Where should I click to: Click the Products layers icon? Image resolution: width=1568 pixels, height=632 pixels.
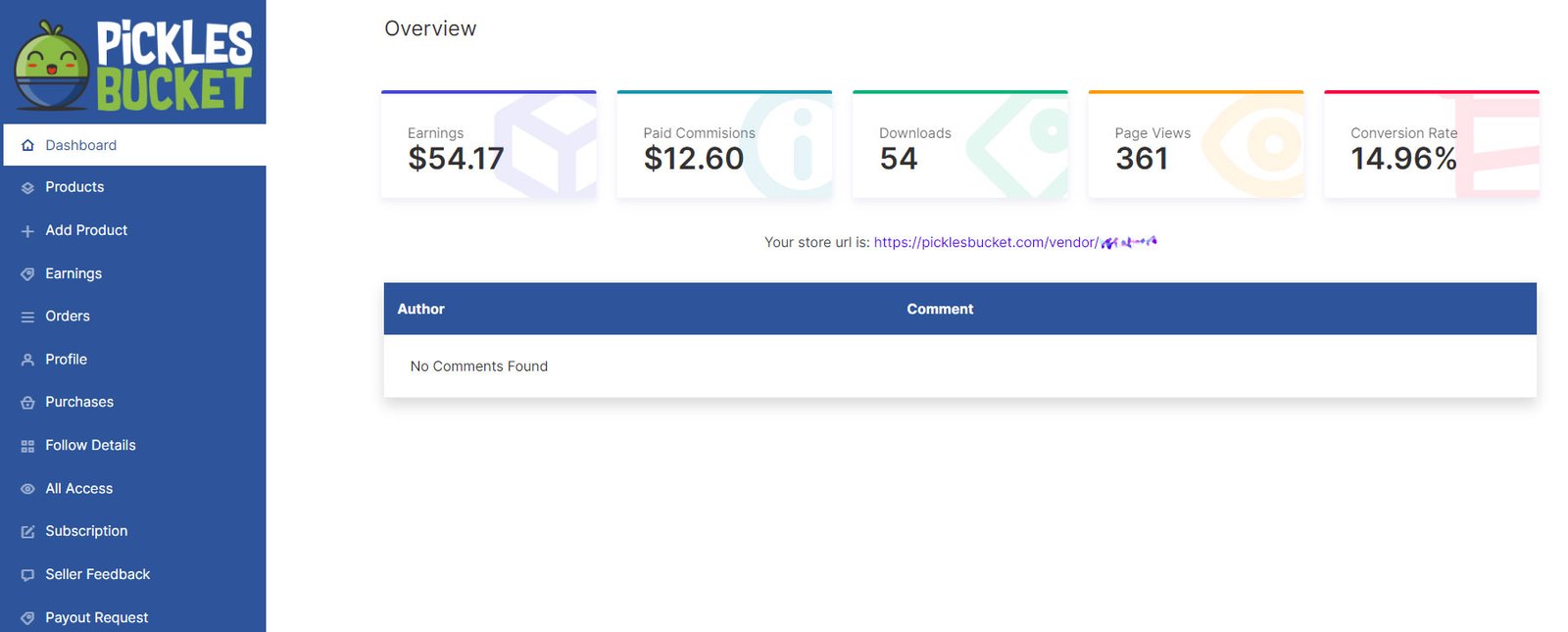tap(27, 188)
